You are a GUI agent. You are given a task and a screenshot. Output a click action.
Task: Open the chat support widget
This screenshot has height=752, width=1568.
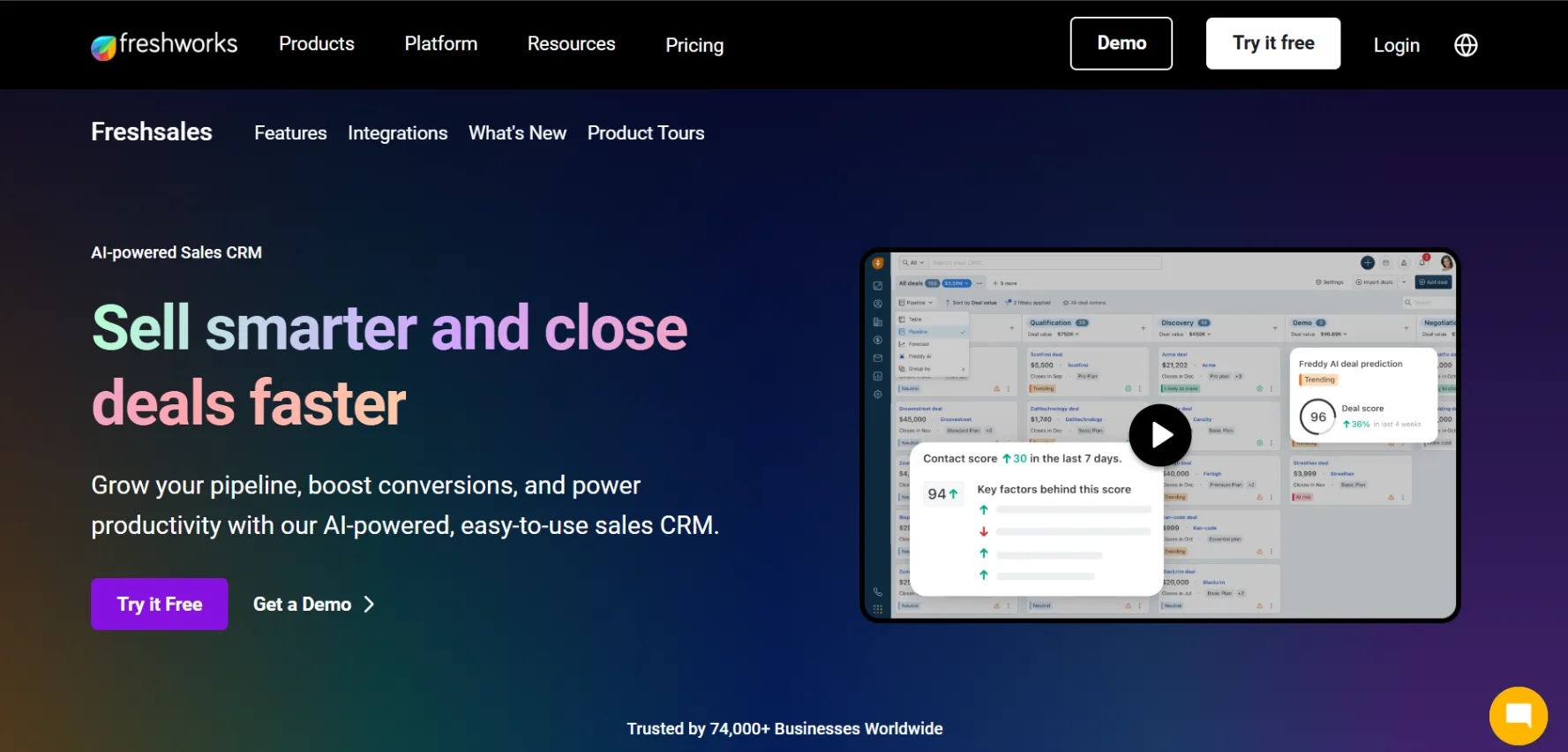1518,715
